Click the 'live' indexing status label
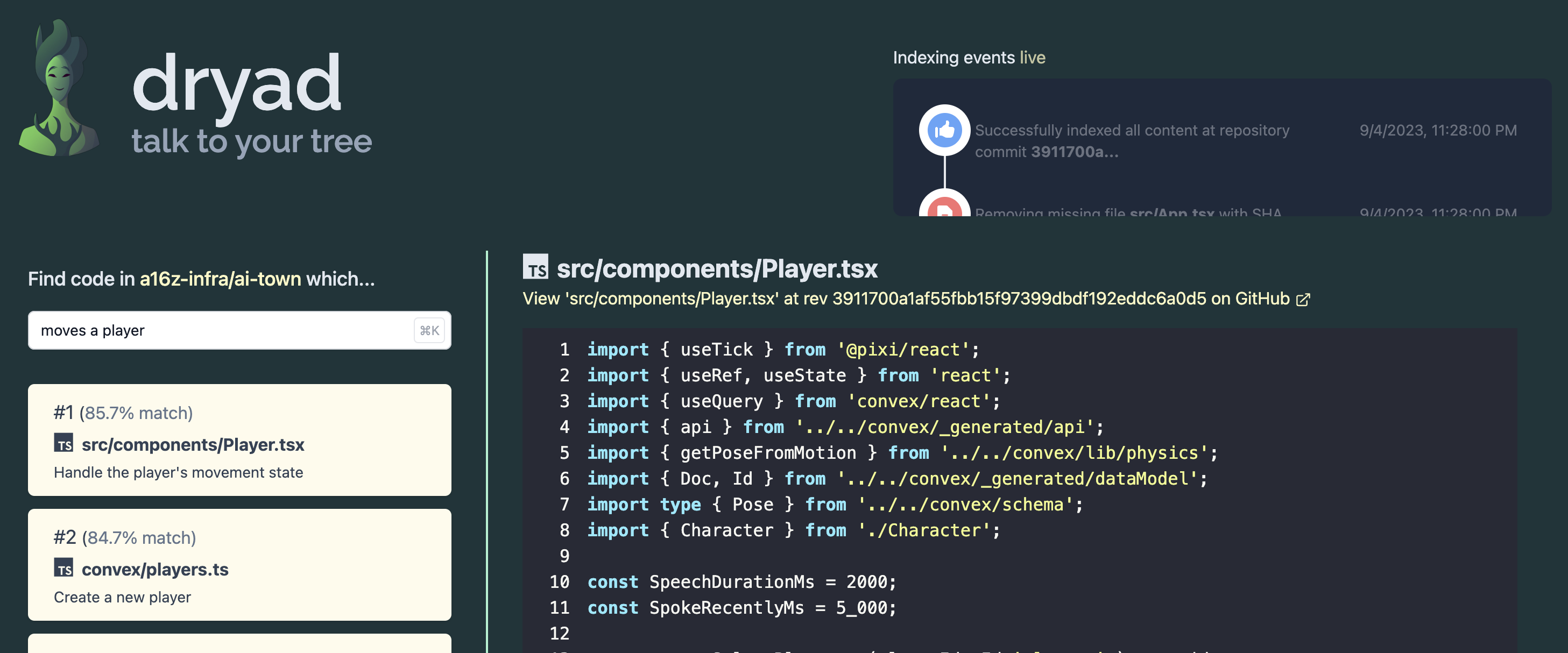1568x653 pixels. [1033, 57]
